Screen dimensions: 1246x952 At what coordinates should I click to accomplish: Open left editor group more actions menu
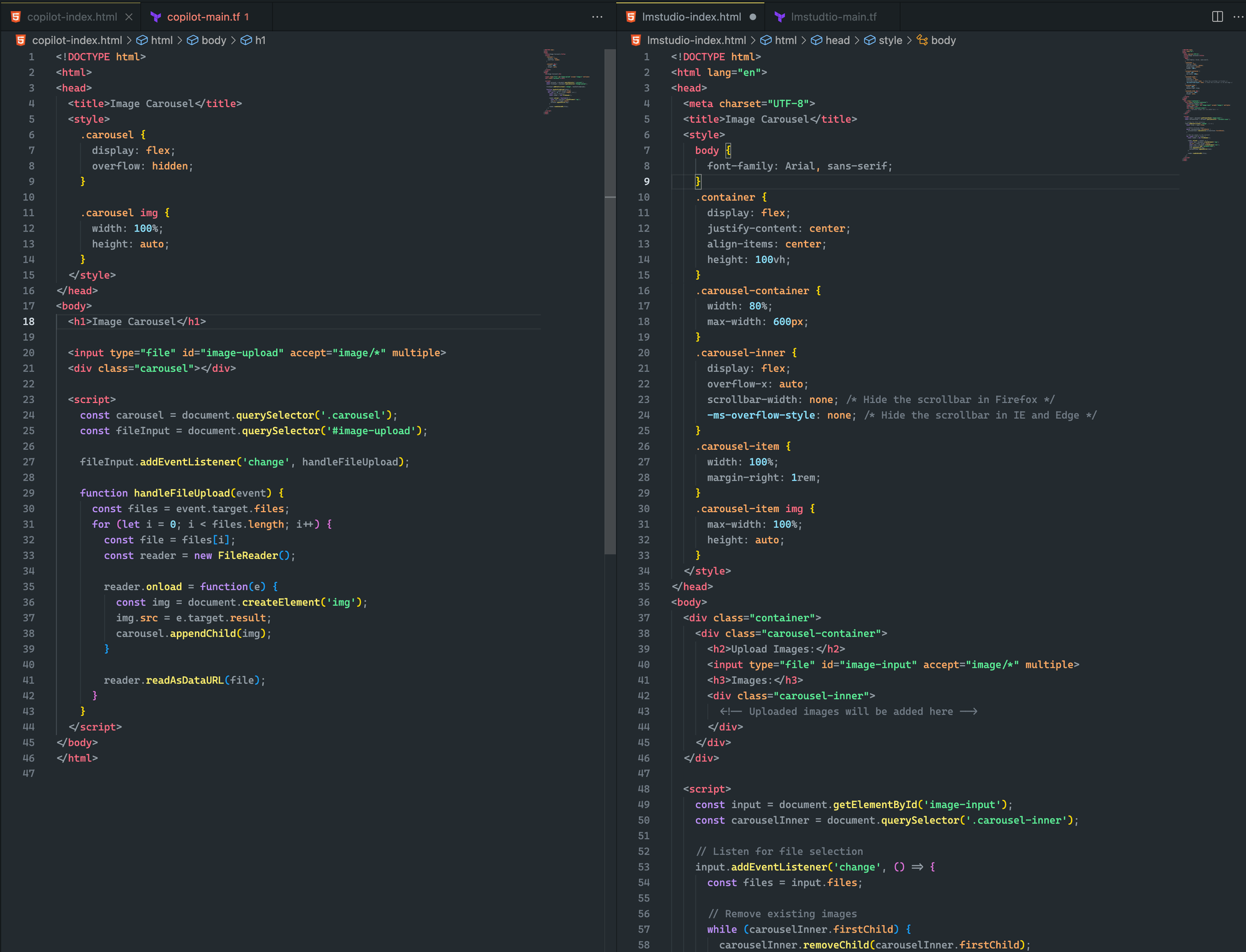pos(597,17)
